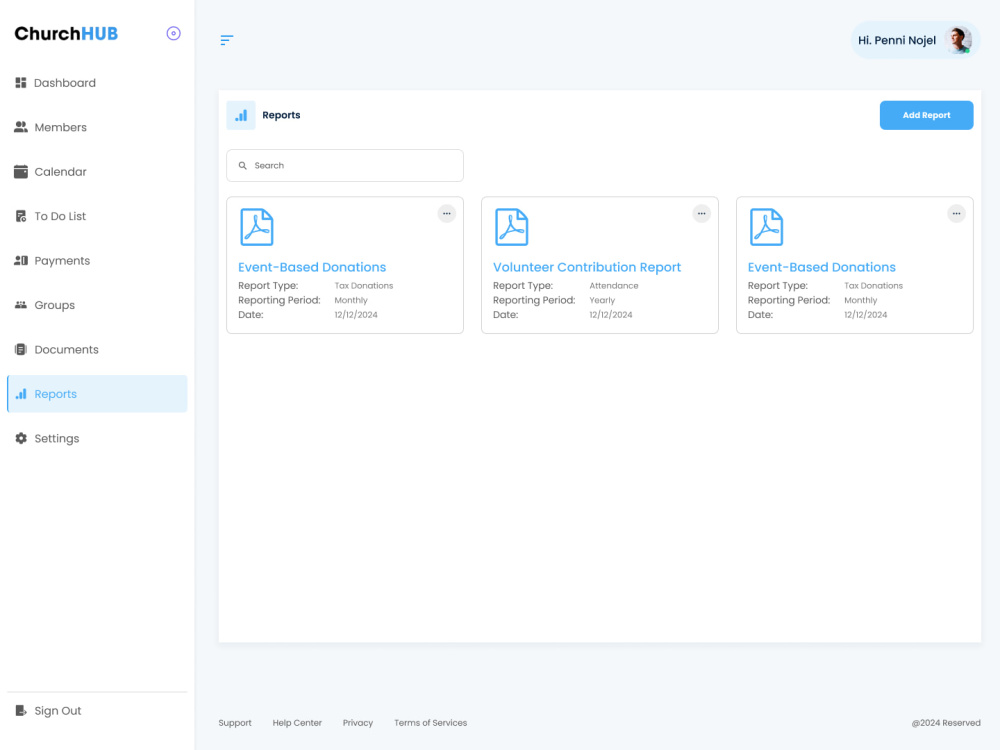Open the Support footer link
Viewport: 1000px width, 750px height.
pyautogui.click(x=235, y=723)
